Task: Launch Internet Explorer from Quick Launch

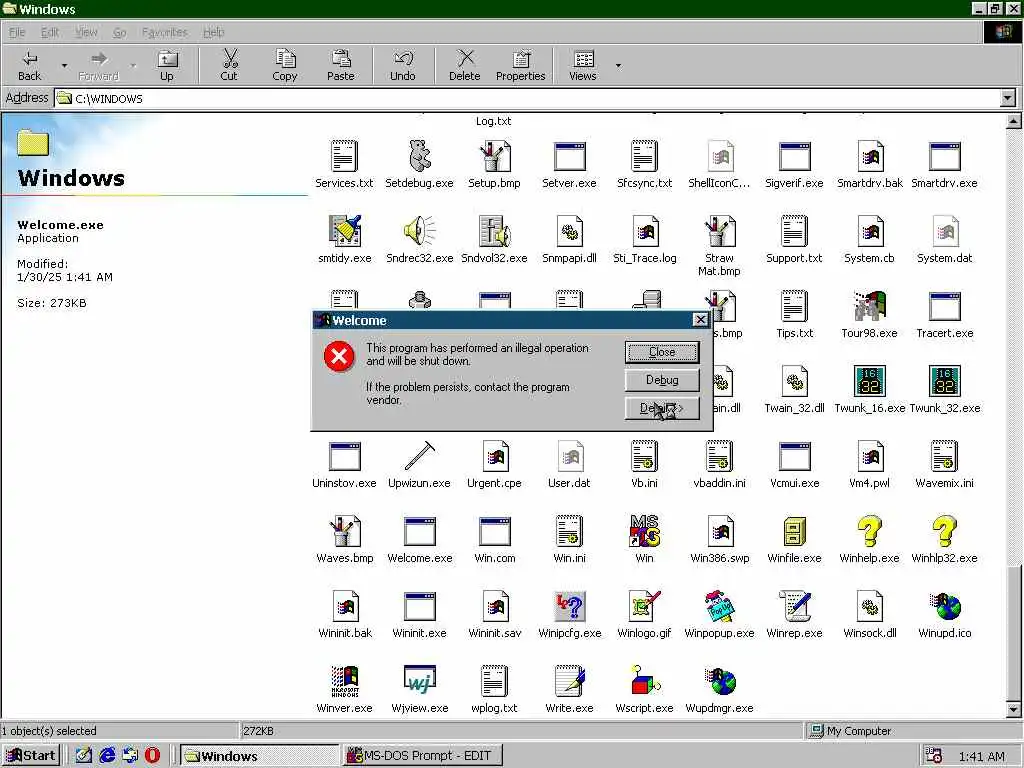Action: click(107, 756)
